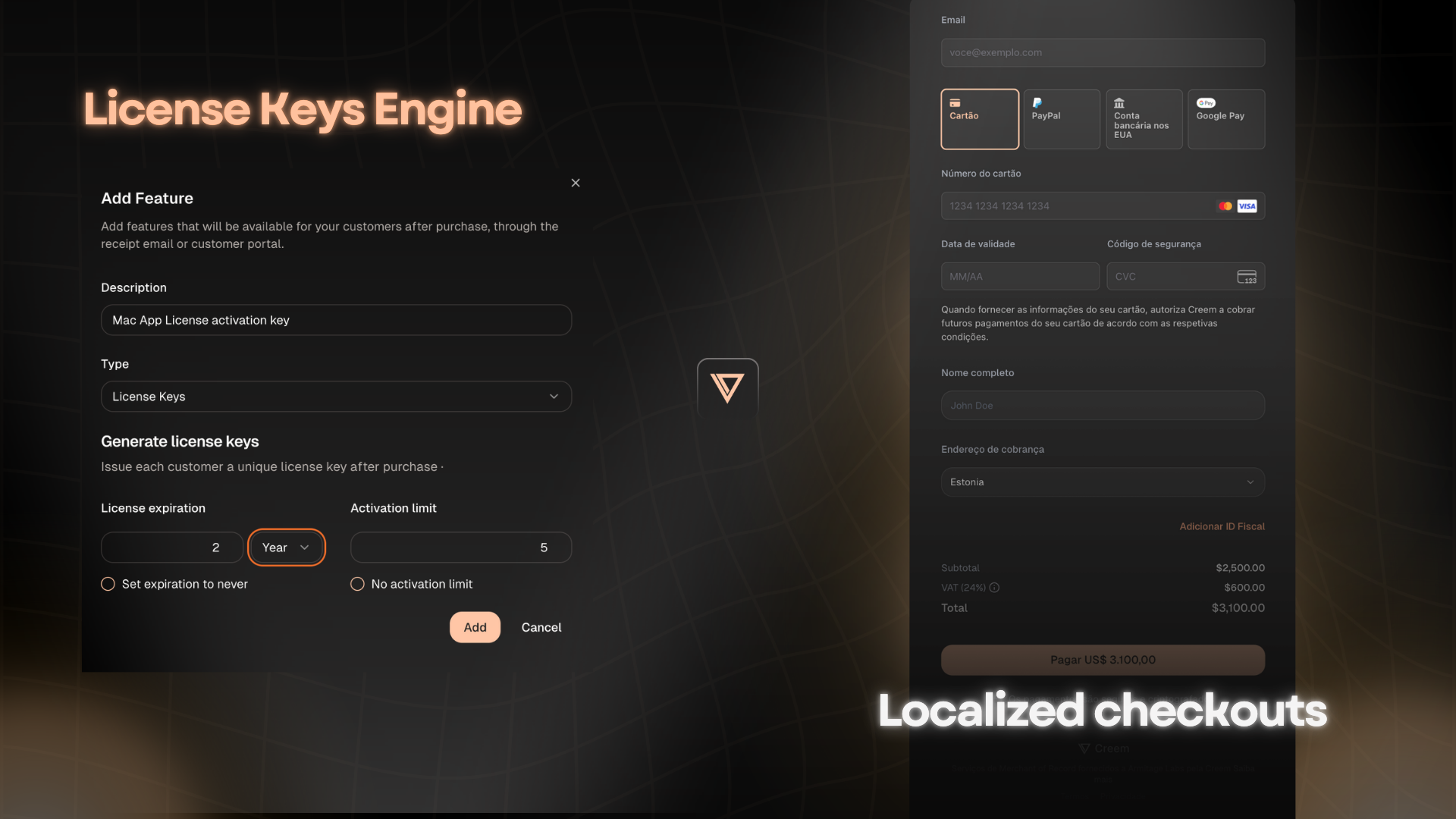1456x819 pixels.
Task: Click the Adicionar ID Fiscal link
Action: (1222, 526)
